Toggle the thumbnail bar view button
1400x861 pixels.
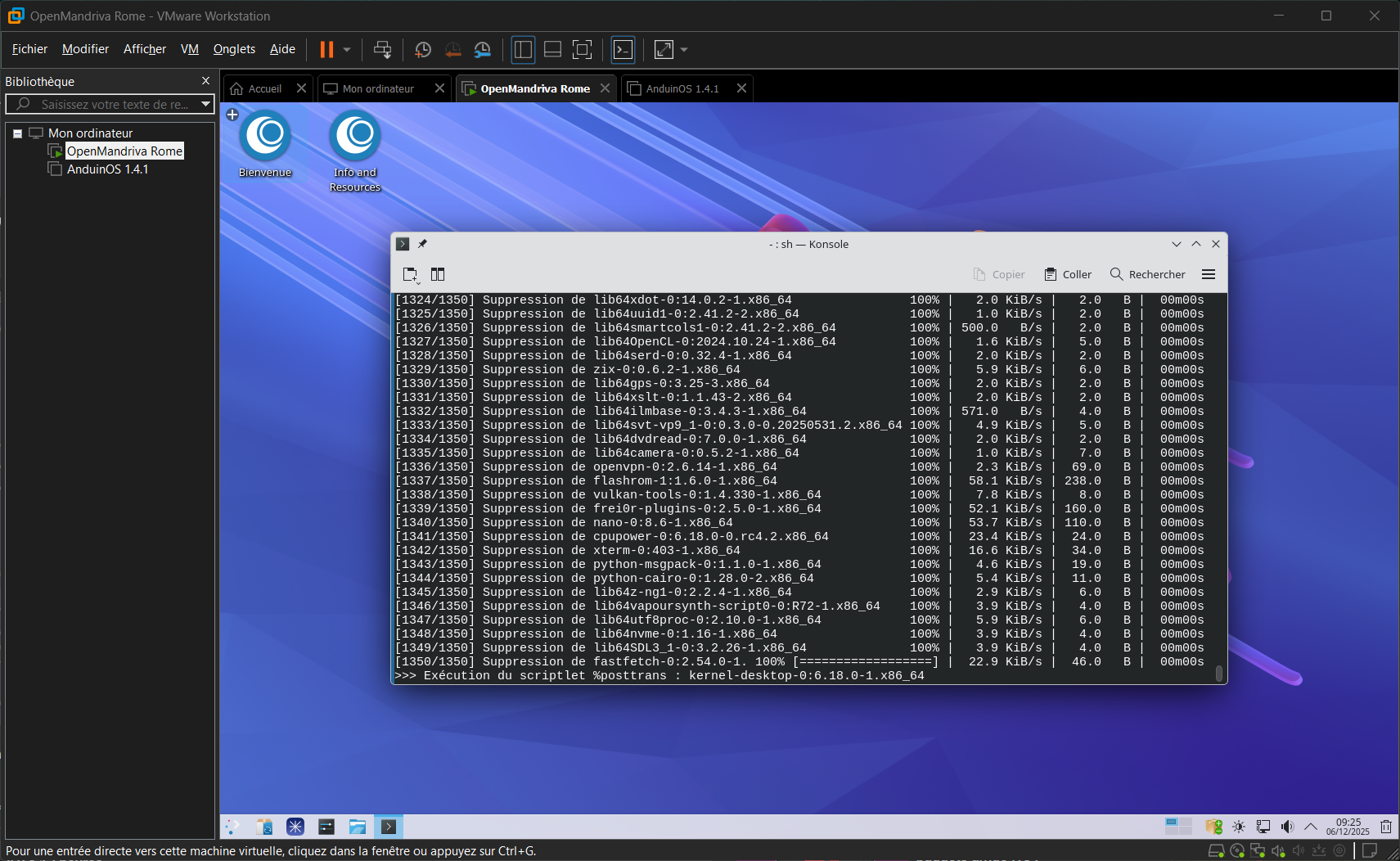click(x=552, y=50)
